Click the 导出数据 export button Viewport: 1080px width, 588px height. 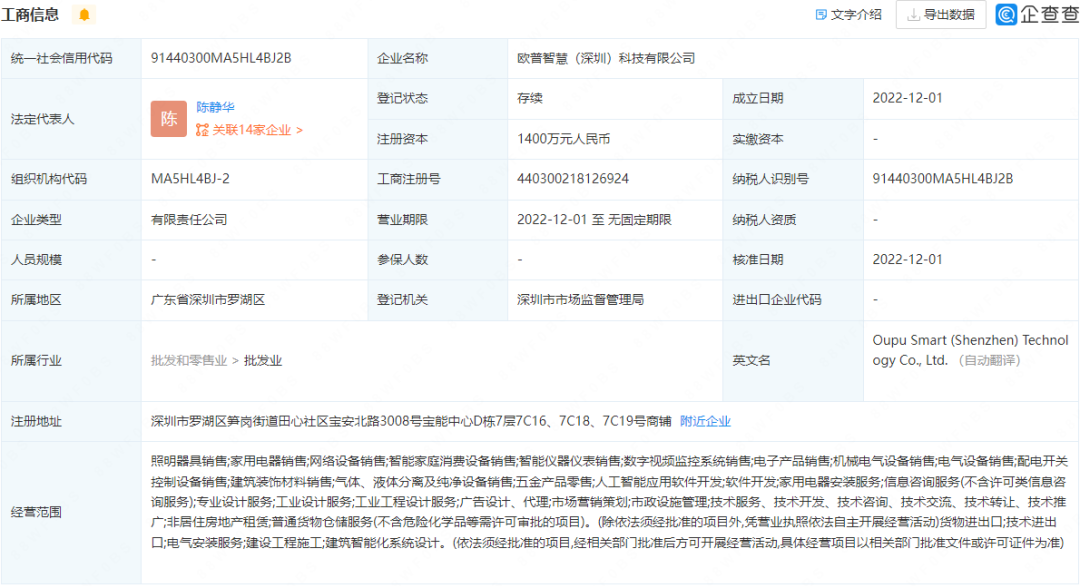point(941,14)
